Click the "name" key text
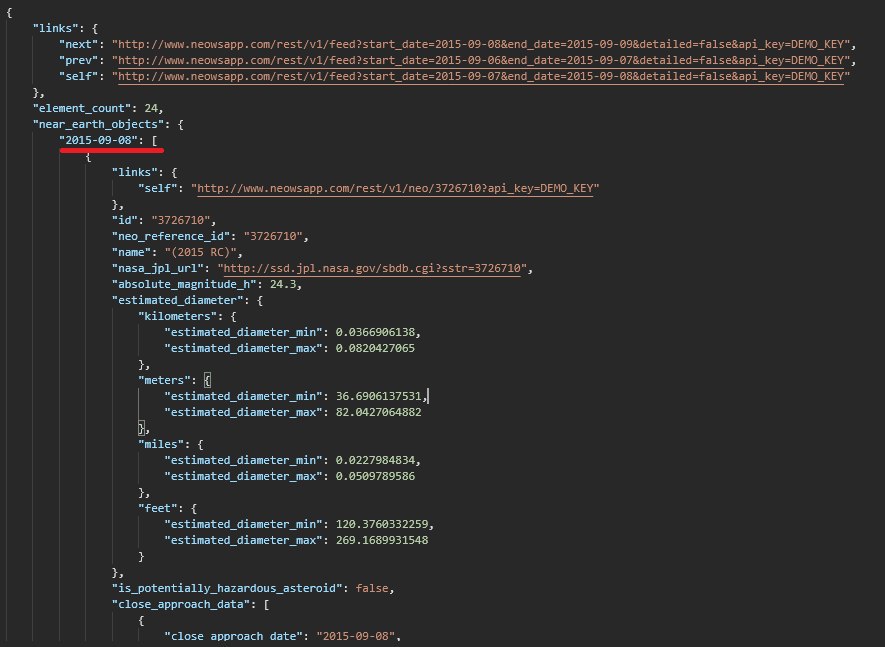Screen dimensions: 885x647 pyautogui.click(x=132, y=252)
